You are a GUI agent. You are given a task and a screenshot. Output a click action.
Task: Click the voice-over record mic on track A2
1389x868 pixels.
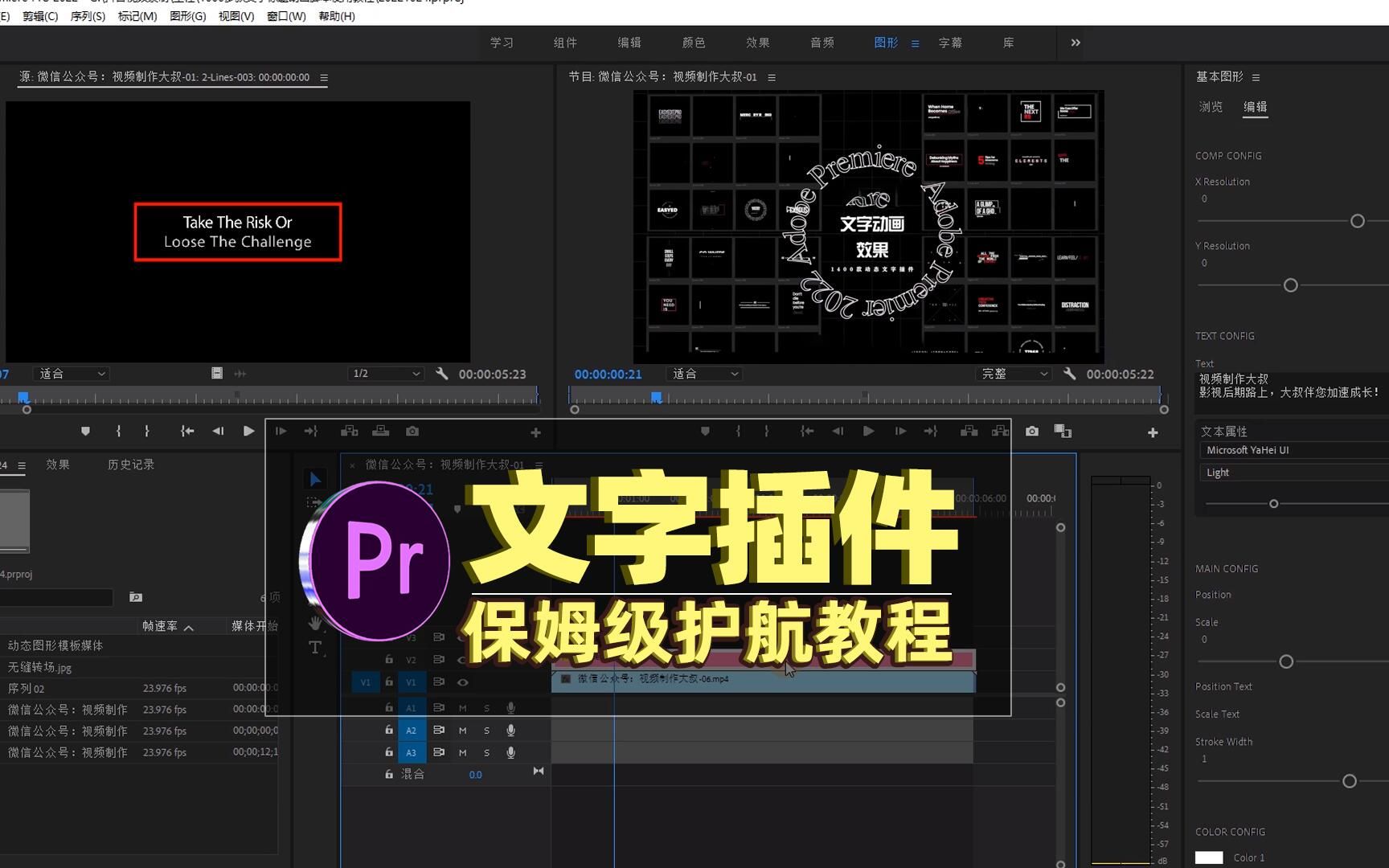coord(511,731)
